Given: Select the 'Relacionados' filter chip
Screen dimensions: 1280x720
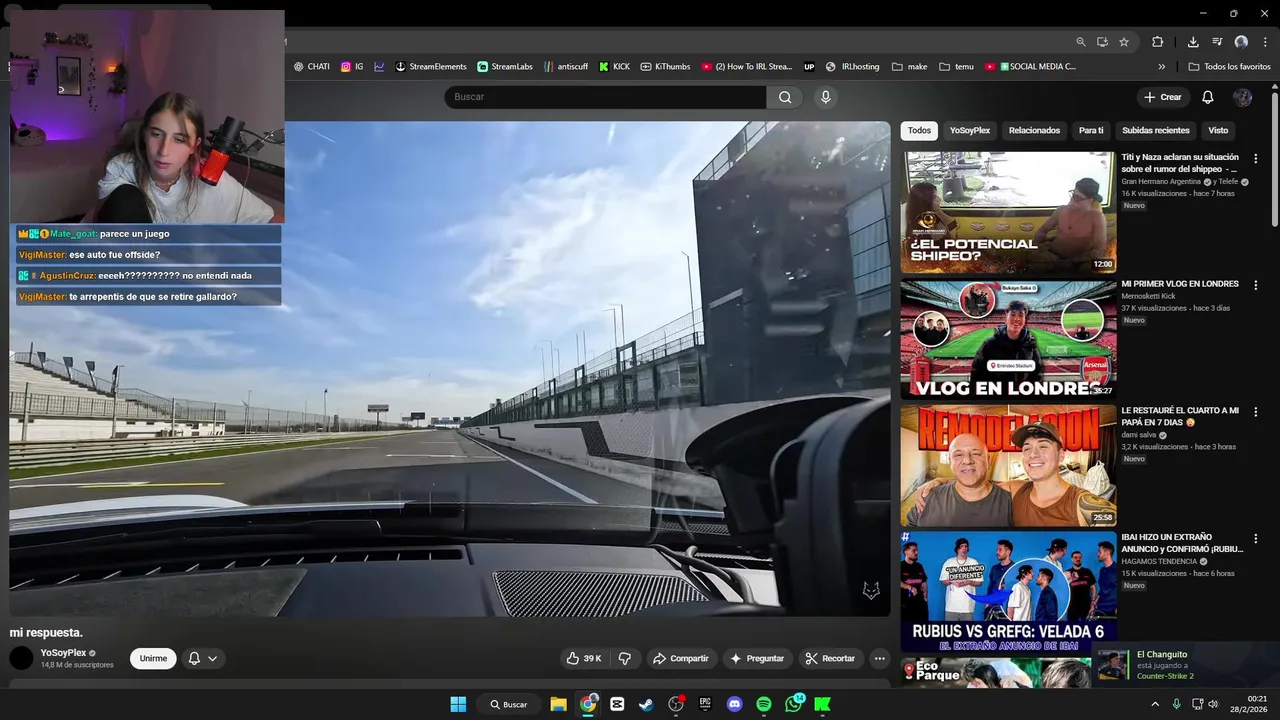Looking at the screenshot, I should click(x=1034, y=131).
